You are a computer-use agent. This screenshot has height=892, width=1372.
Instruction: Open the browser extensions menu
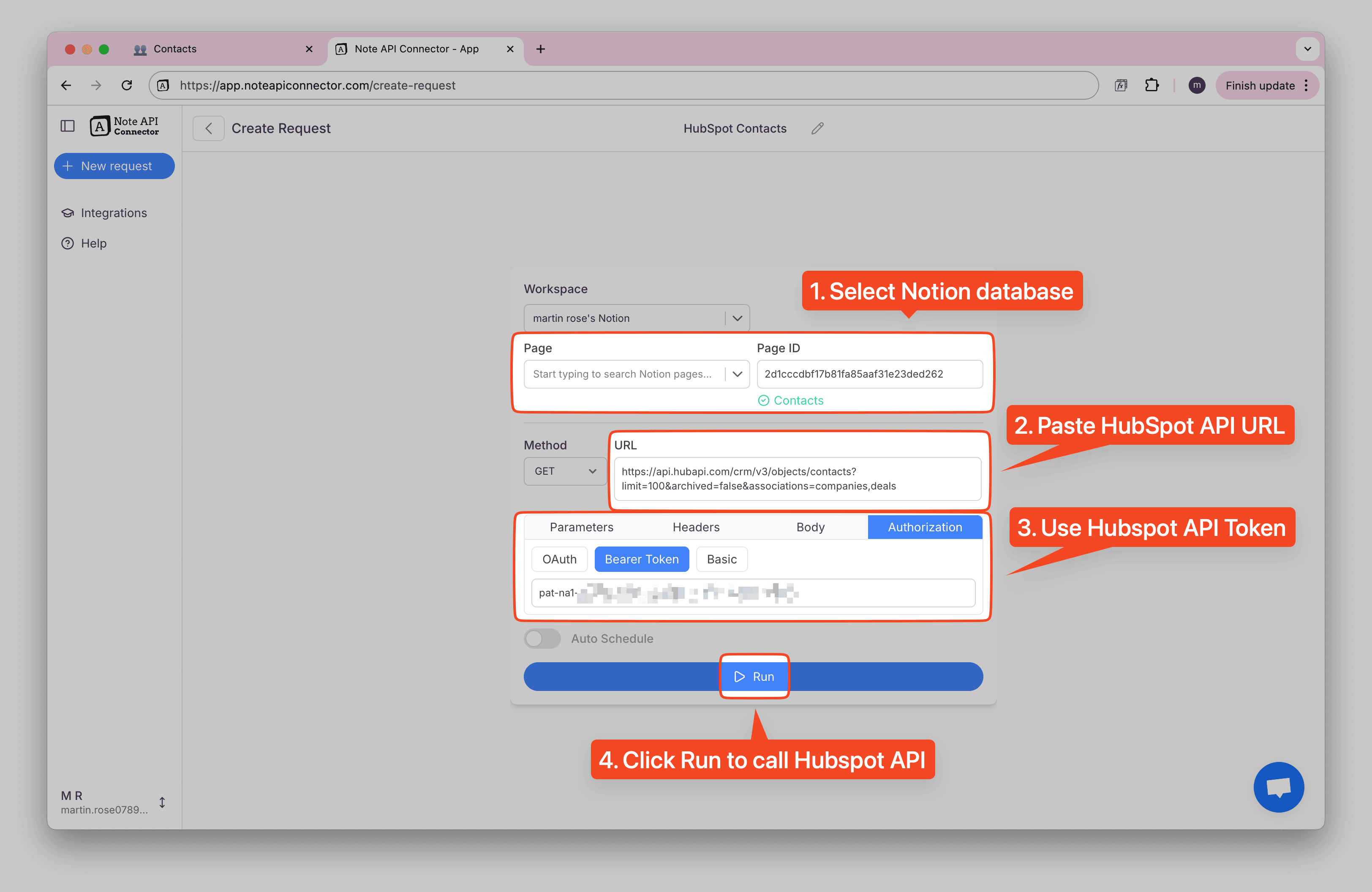(1152, 85)
